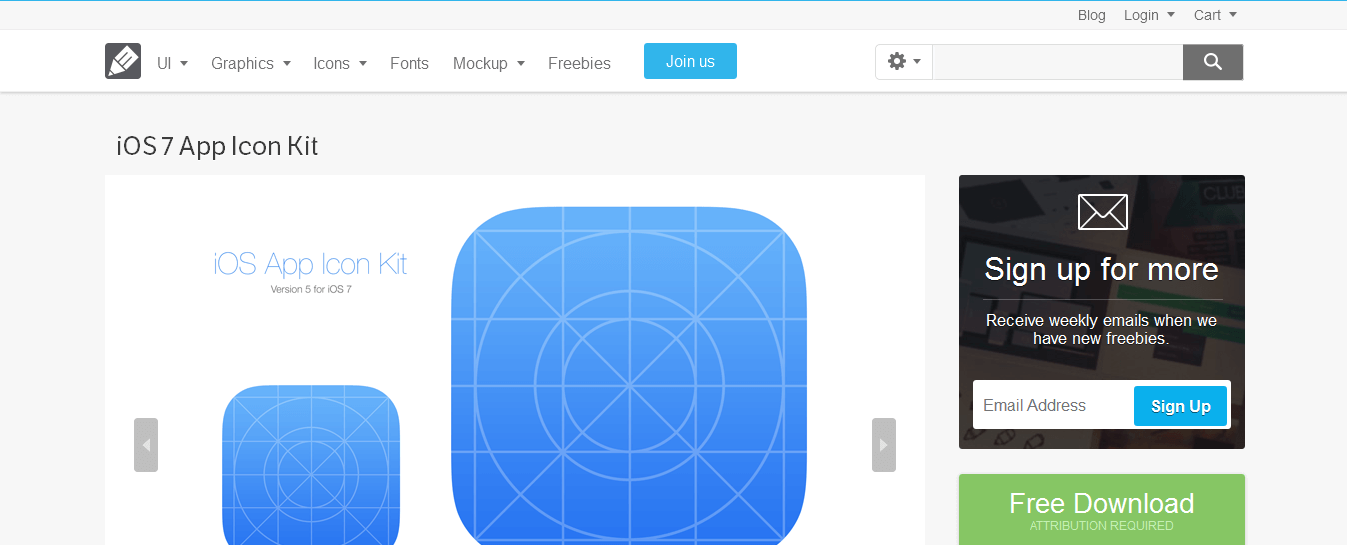Click the envelope icon above Sign up for more
This screenshot has width=1347, height=545.
[x=1102, y=212]
